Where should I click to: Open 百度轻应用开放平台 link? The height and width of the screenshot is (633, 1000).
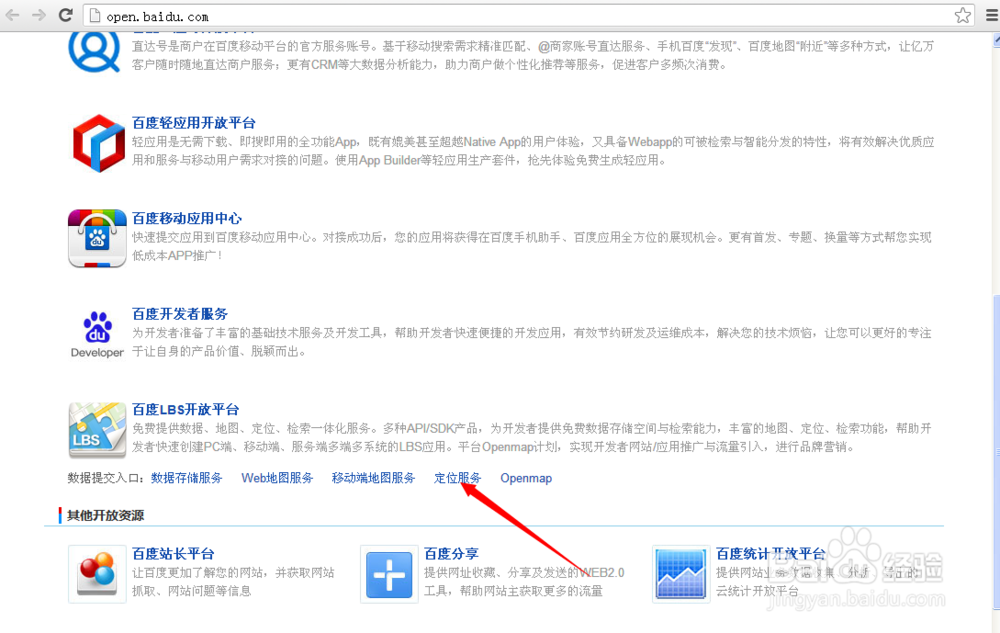pos(194,123)
